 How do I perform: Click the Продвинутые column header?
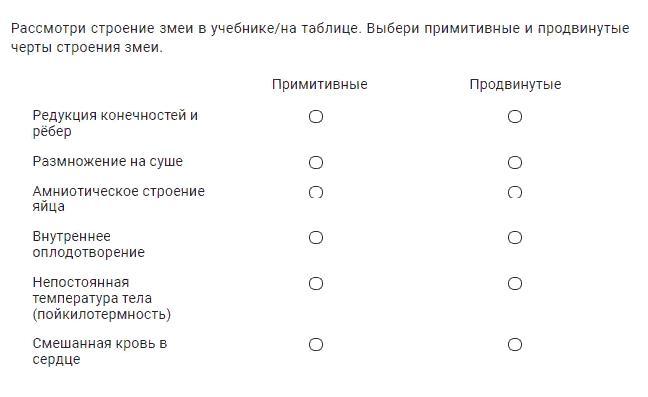click(515, 84)
